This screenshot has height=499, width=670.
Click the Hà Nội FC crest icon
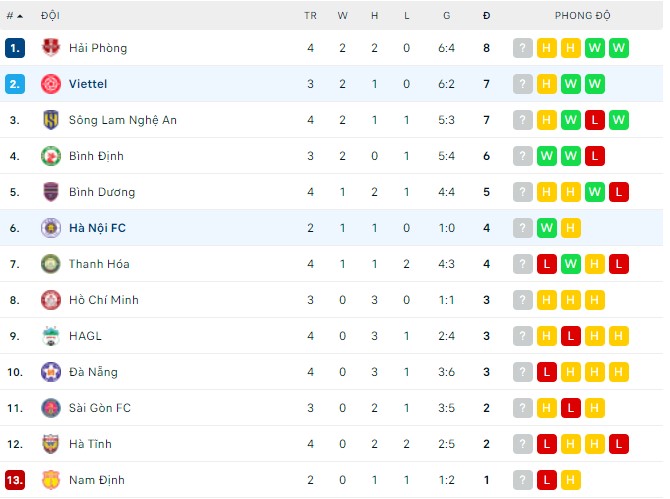tap(51, 228)
